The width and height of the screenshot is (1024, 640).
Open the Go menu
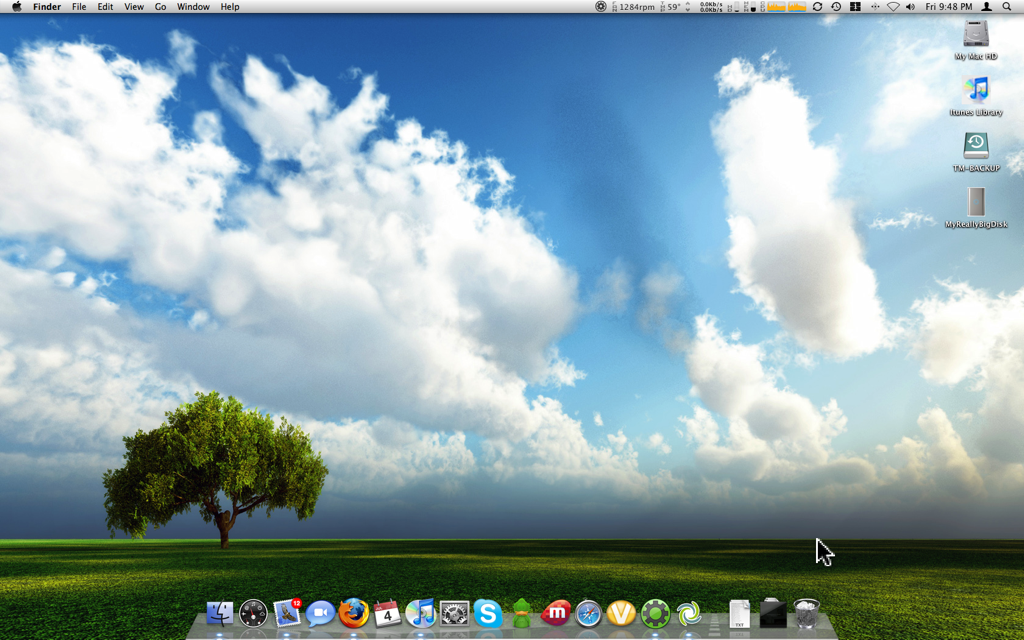[x=161, y=7]
